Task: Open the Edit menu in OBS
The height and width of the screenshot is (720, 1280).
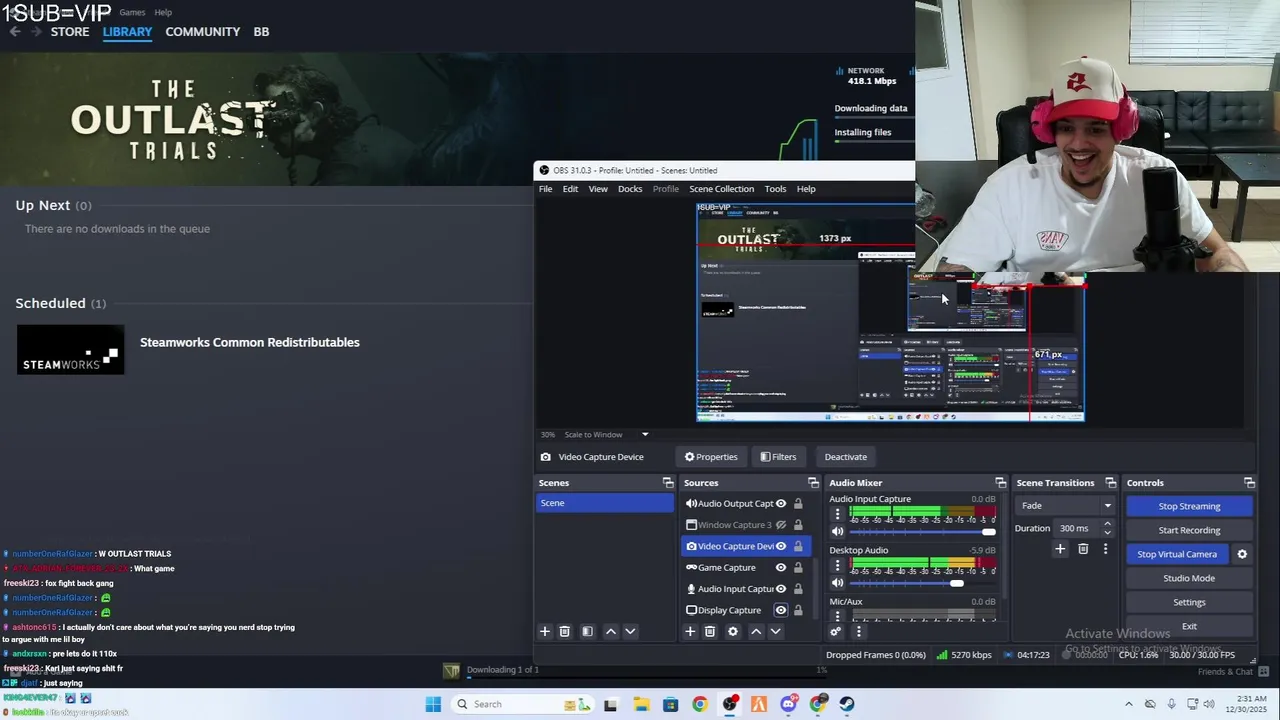Action: (570, 189)
